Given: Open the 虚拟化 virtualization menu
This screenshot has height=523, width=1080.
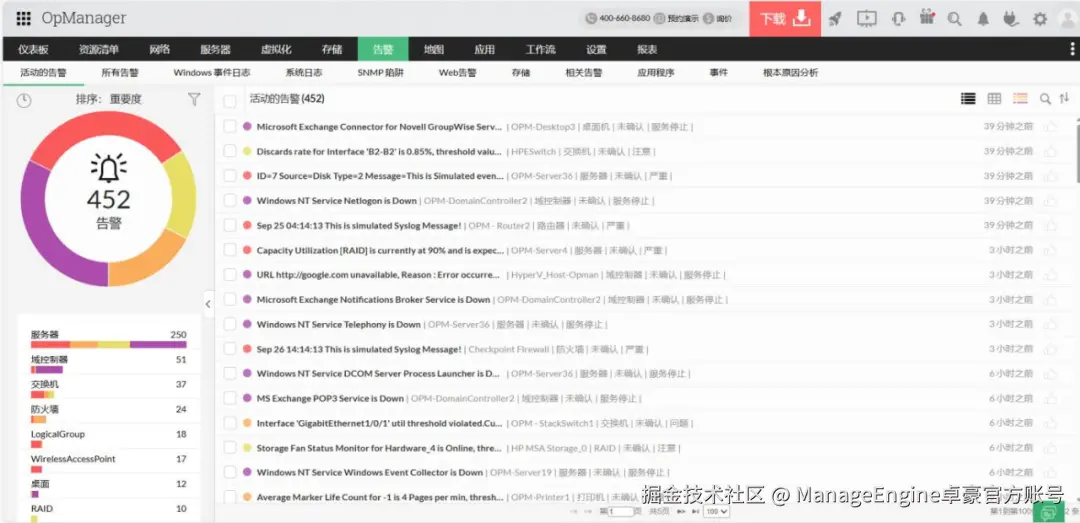Looking at the screenshot, I should coord(276,50).
